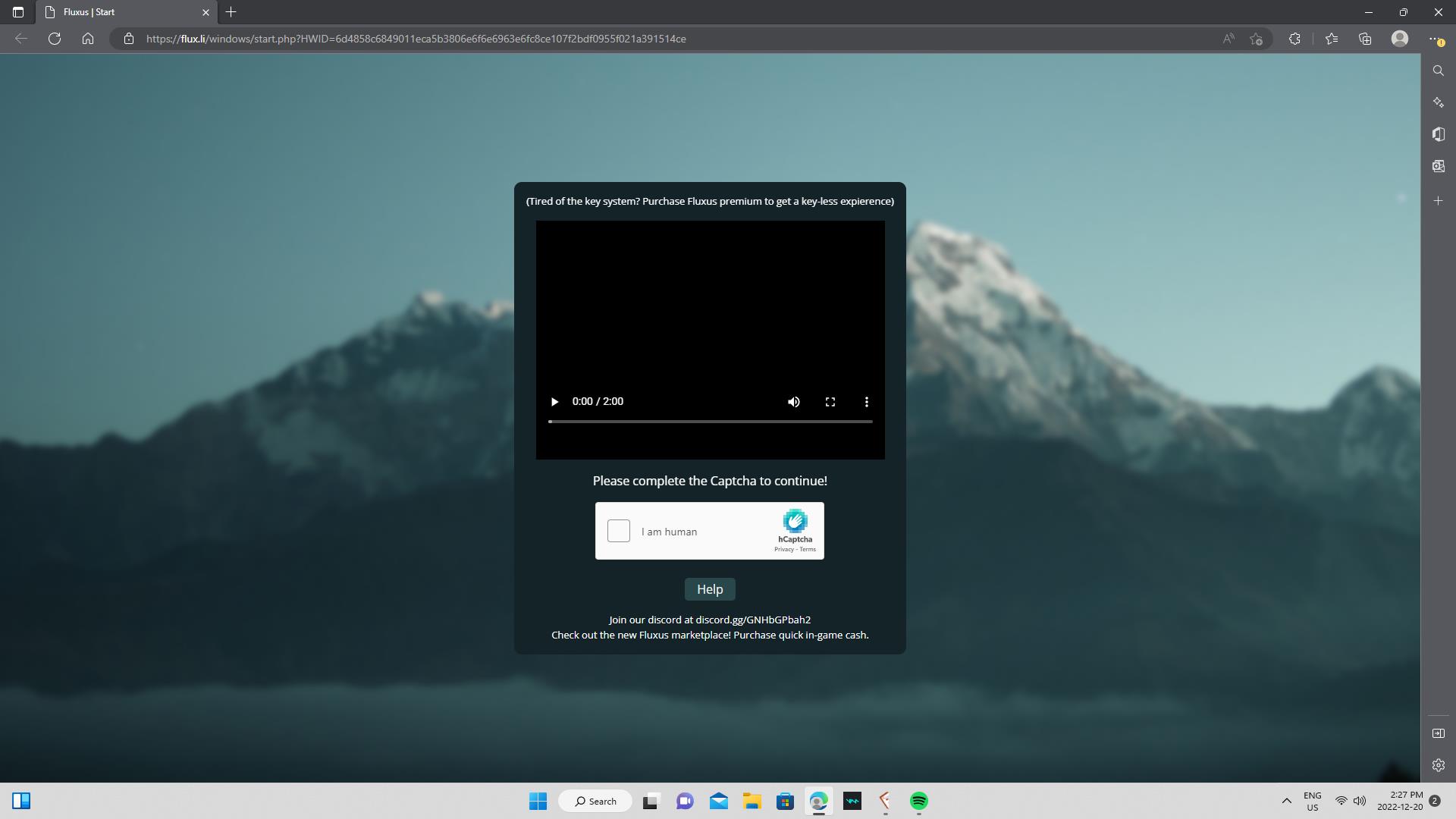Refresh the page

point(55,39)
